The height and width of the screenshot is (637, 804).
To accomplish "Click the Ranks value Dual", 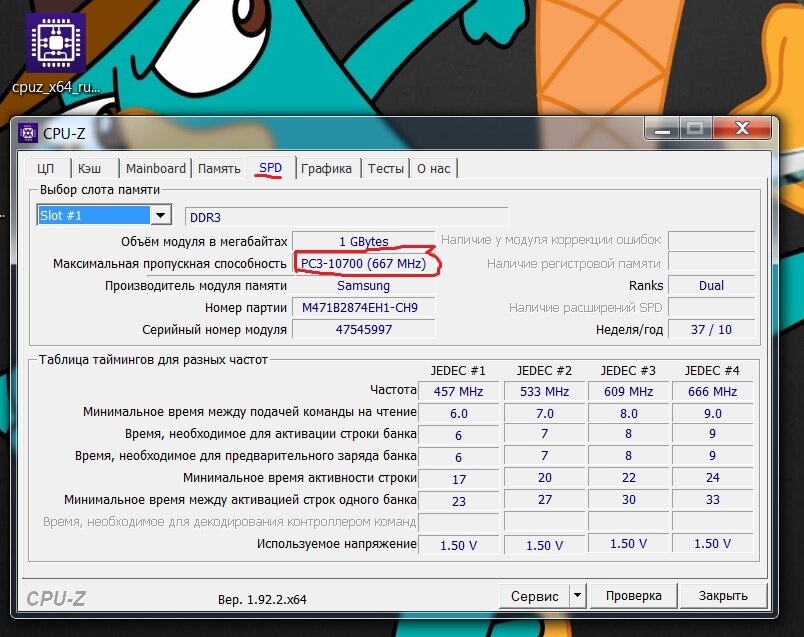I will tap(711, 285).
